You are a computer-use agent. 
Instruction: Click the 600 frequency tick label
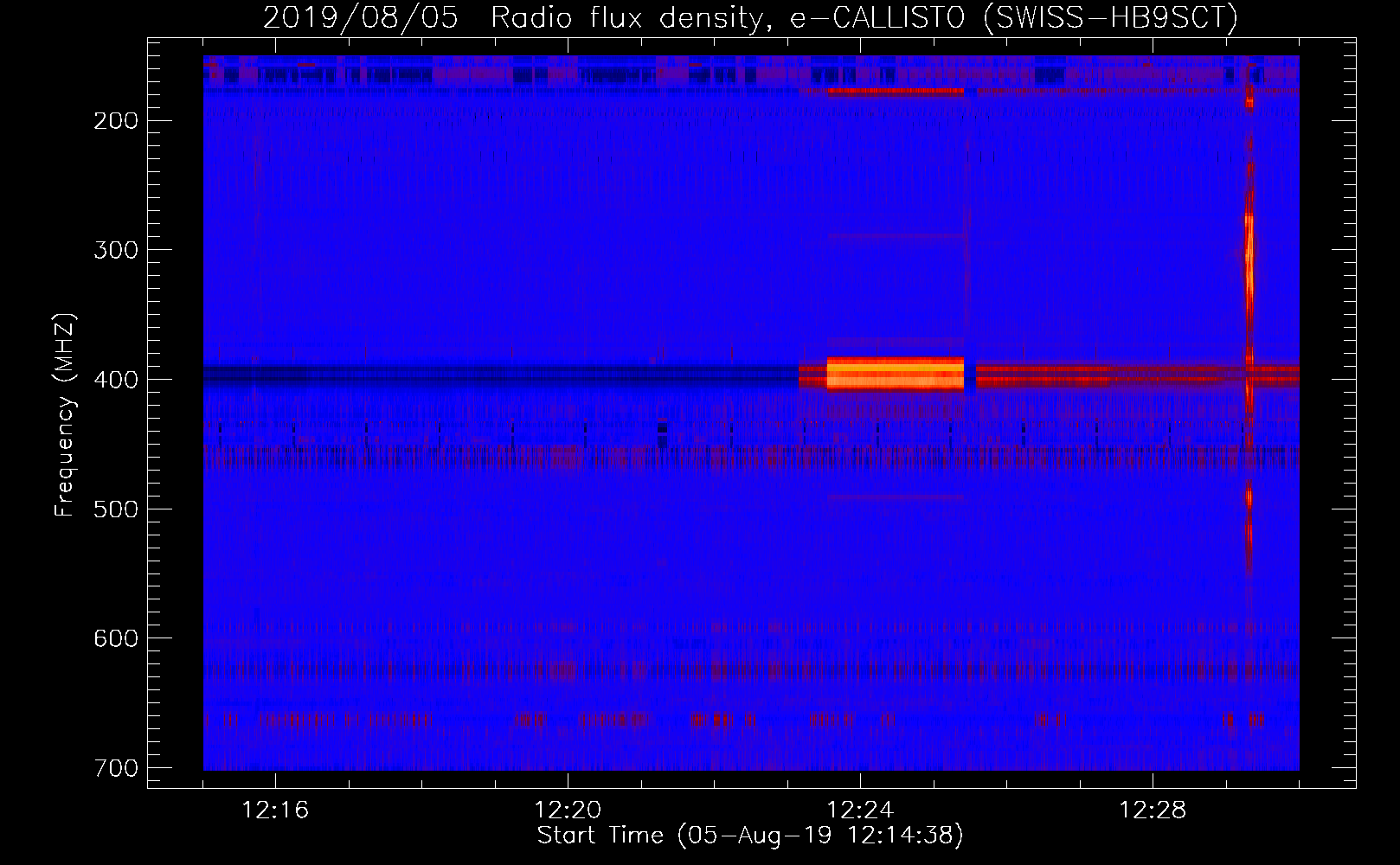coord(115,638)
